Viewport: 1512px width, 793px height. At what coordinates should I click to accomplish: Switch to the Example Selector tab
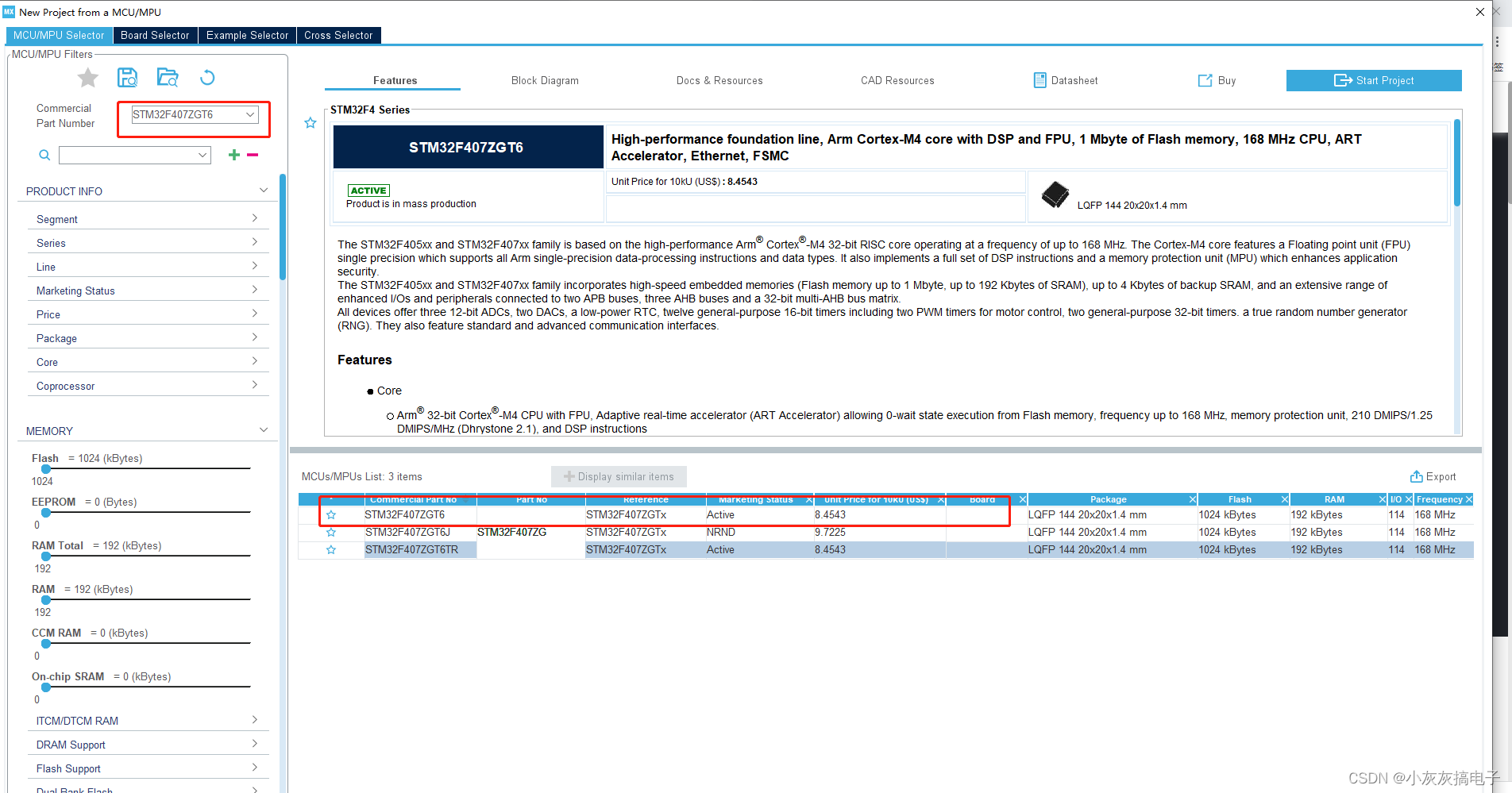(247, 36)
